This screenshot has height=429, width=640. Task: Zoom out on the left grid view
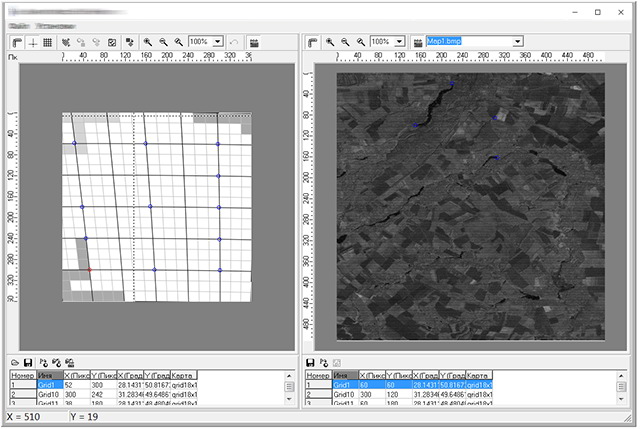[163, 42]
